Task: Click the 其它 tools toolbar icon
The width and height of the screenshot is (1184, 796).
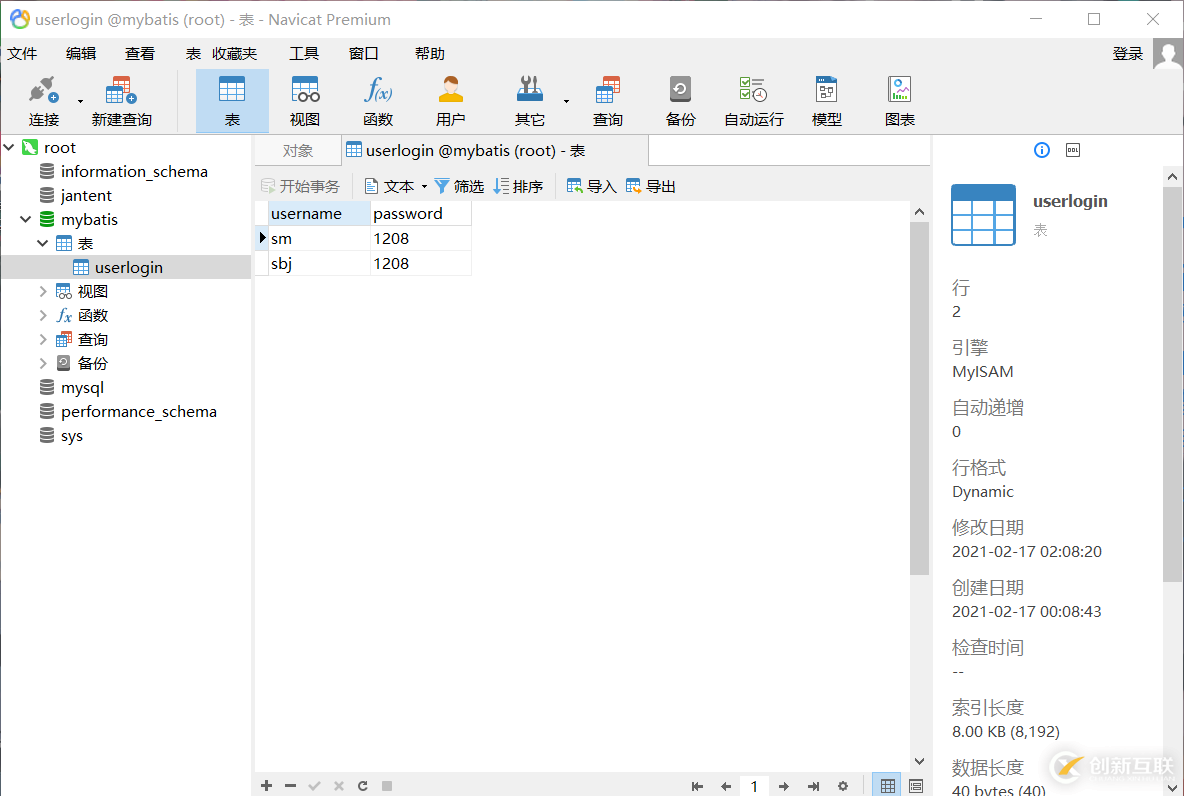Action: tap(529, 100)
